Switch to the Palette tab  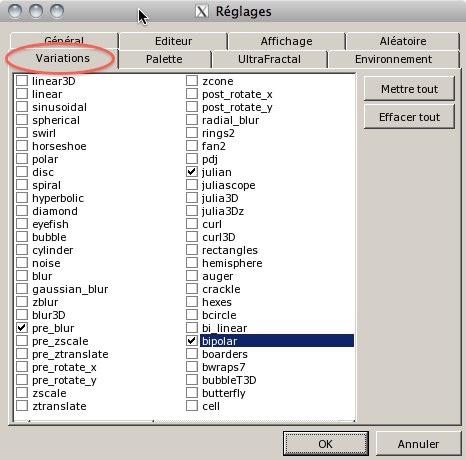pos(165,59)
